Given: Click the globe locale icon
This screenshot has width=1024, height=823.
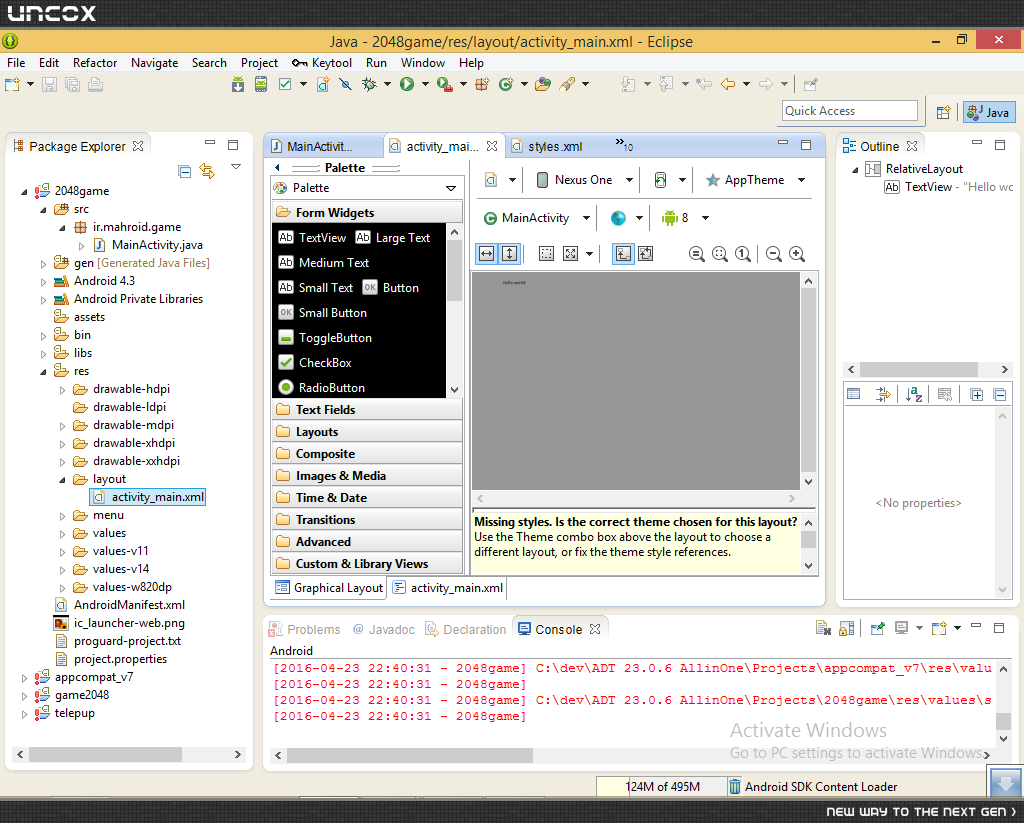Looking at the screenshot, I should tap(618, 218).
